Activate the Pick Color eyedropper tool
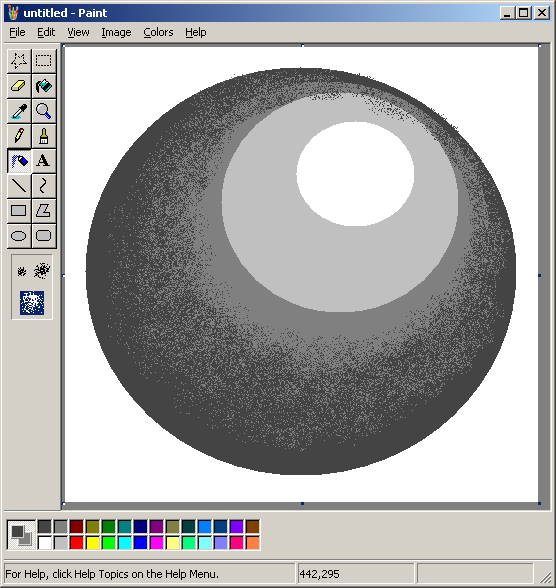556x588 pixels. (19, 111)
